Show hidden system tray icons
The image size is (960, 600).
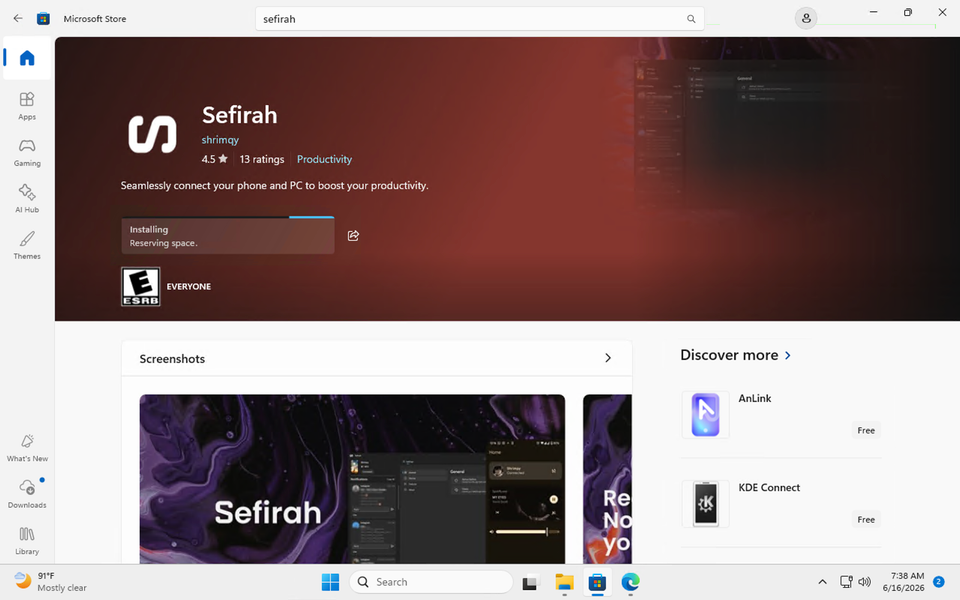(822, 582)
